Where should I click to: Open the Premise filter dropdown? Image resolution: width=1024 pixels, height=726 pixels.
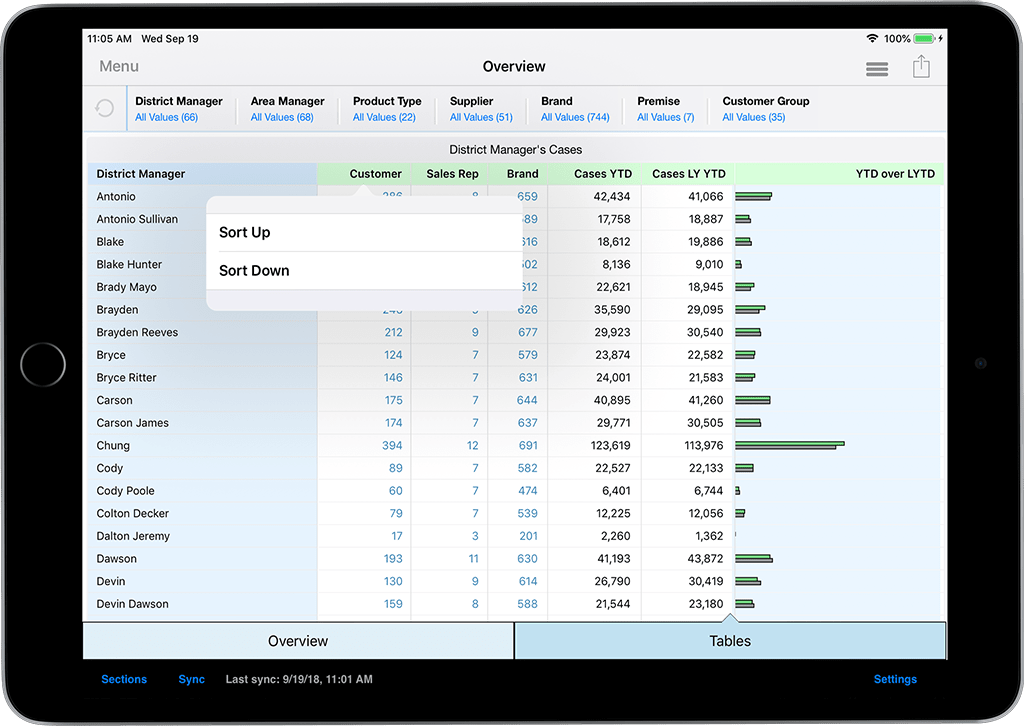(x=665, y=109)
